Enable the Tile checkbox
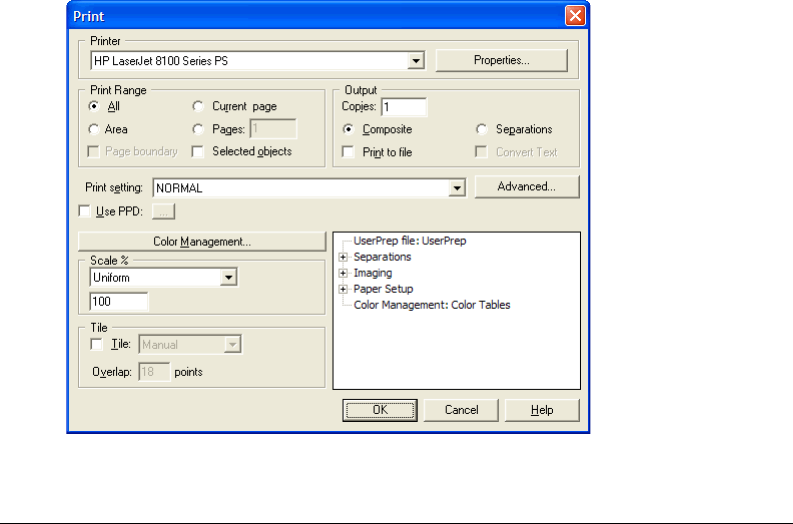 pos(96,344)
